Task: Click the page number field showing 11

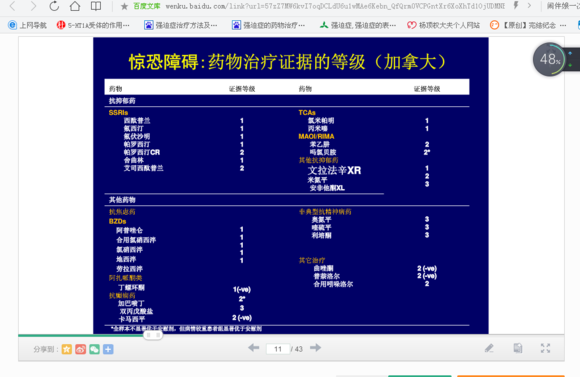Action: (x=278, y=349)
